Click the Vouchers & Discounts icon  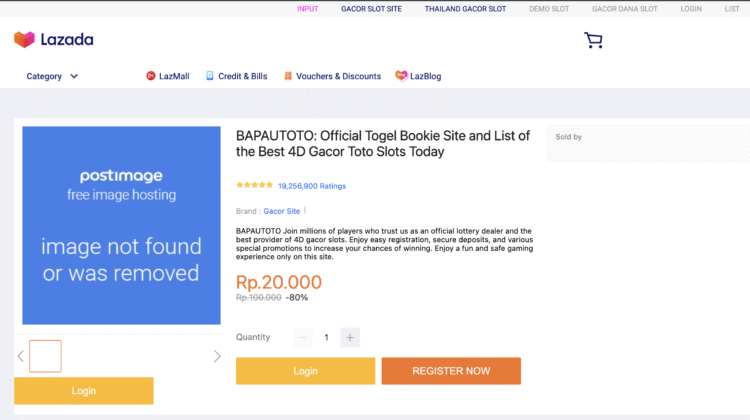point(288,76)
